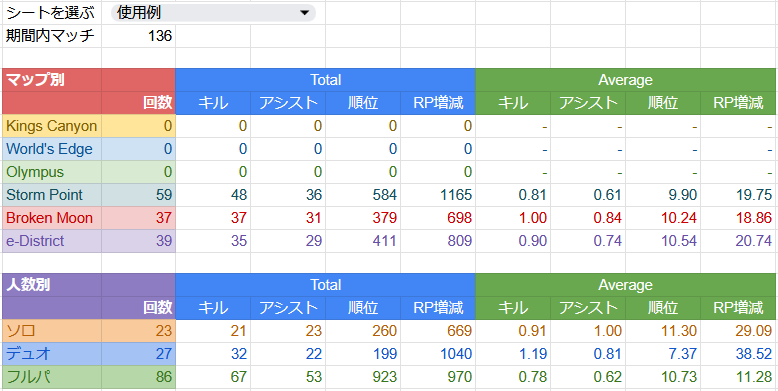Viewport: 778px width, 391px height.
Task: Select フルパ total rank 923
Action: pyautogui.click(x=363, y=377)
